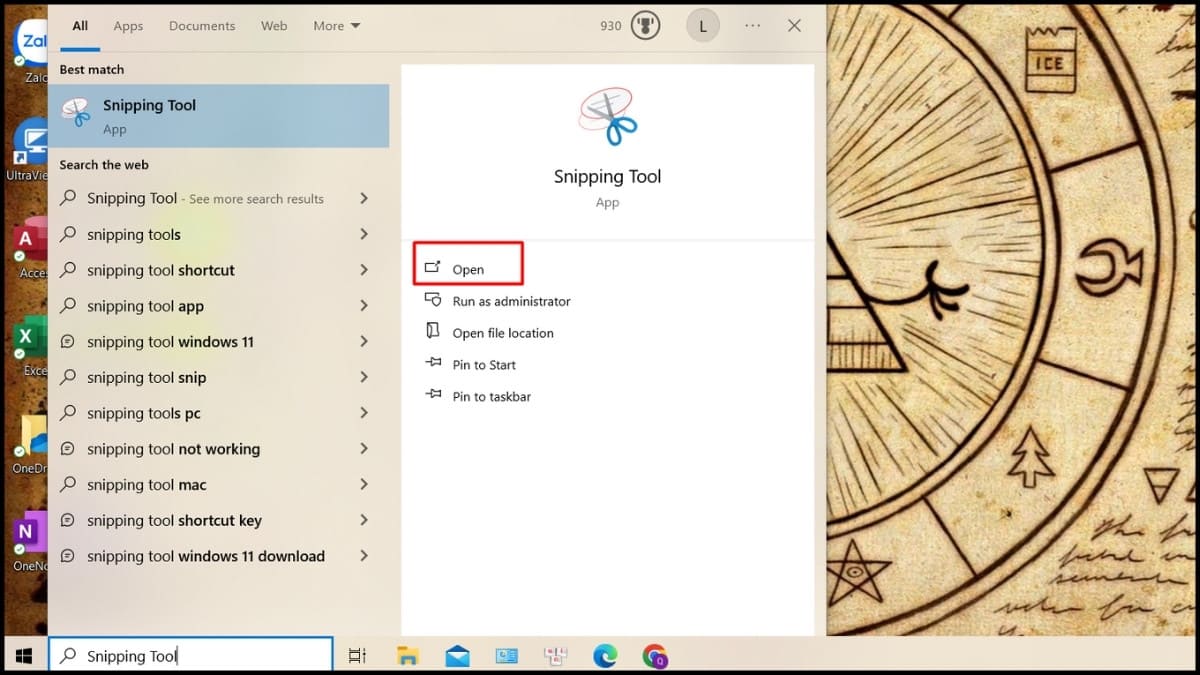Screen dimensions: 1200x675
Task: Click search icon beside 'snipping tool app'
Action: click(68, 306)
